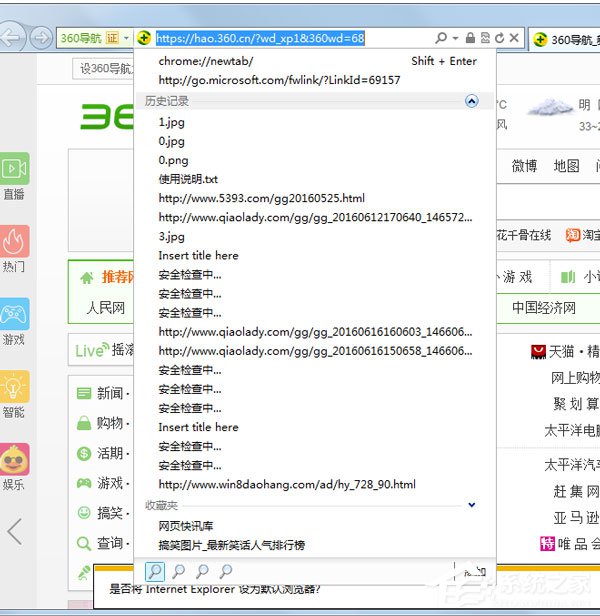Choose the go.microsoft.com fwlink suggestion
Screen dimensions: 600x616
coord(279,80)
